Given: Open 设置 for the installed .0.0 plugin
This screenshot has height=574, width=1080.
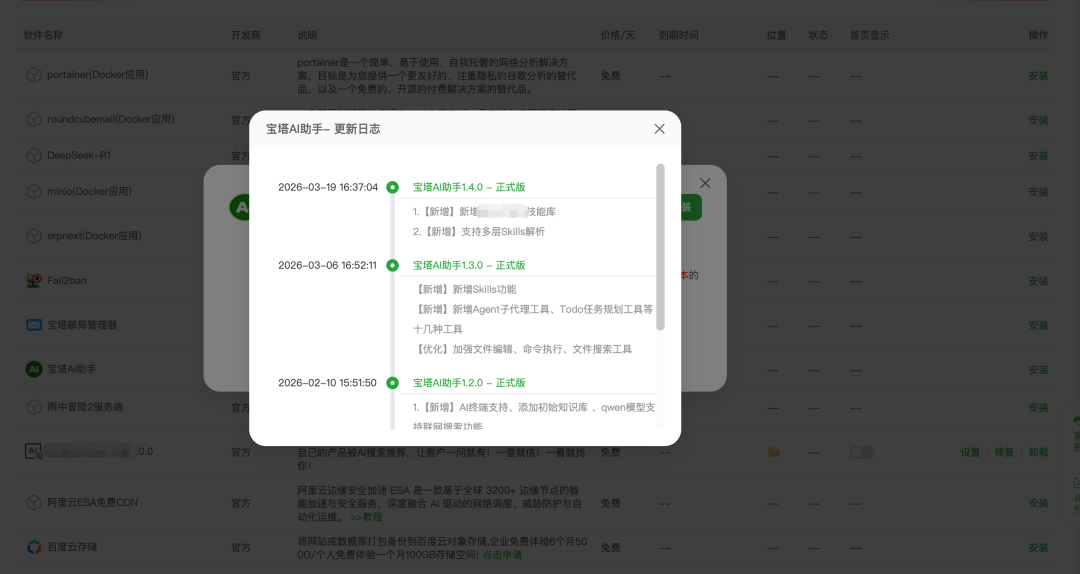Looking at the screenshot, I should (970, 452).
